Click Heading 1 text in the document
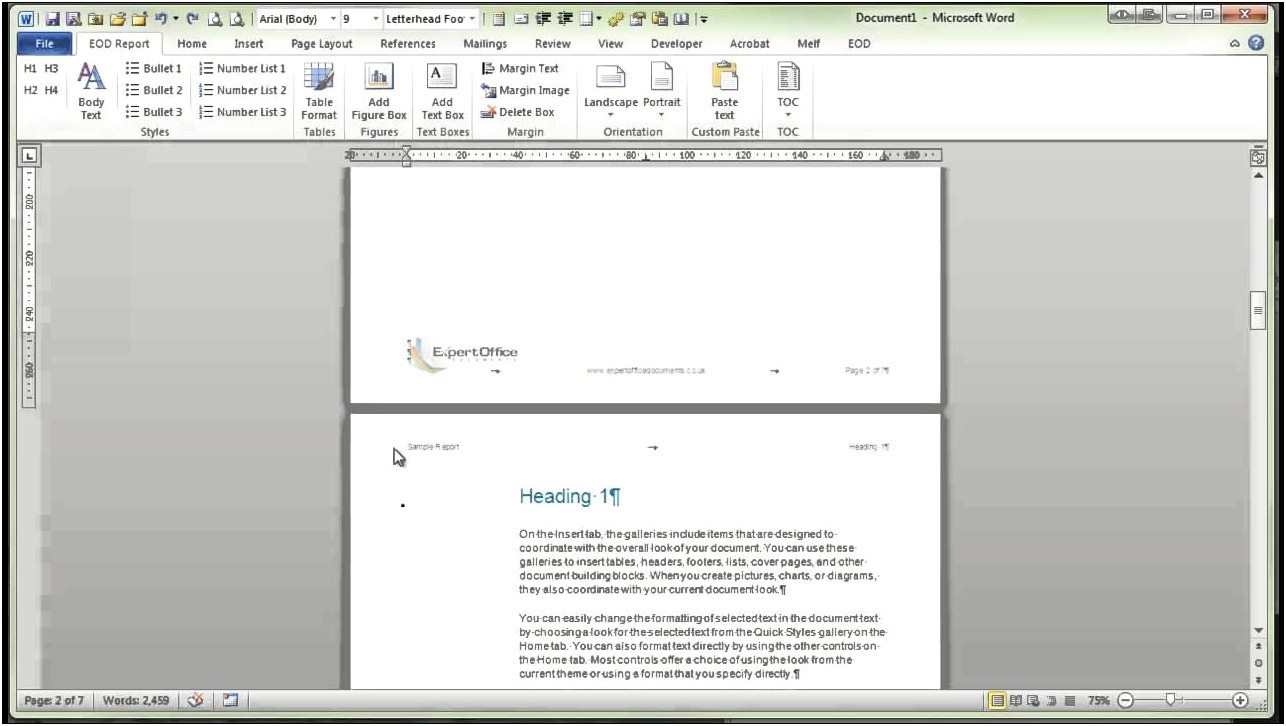This screenshot has height=726, width=1286. [570, 497]
